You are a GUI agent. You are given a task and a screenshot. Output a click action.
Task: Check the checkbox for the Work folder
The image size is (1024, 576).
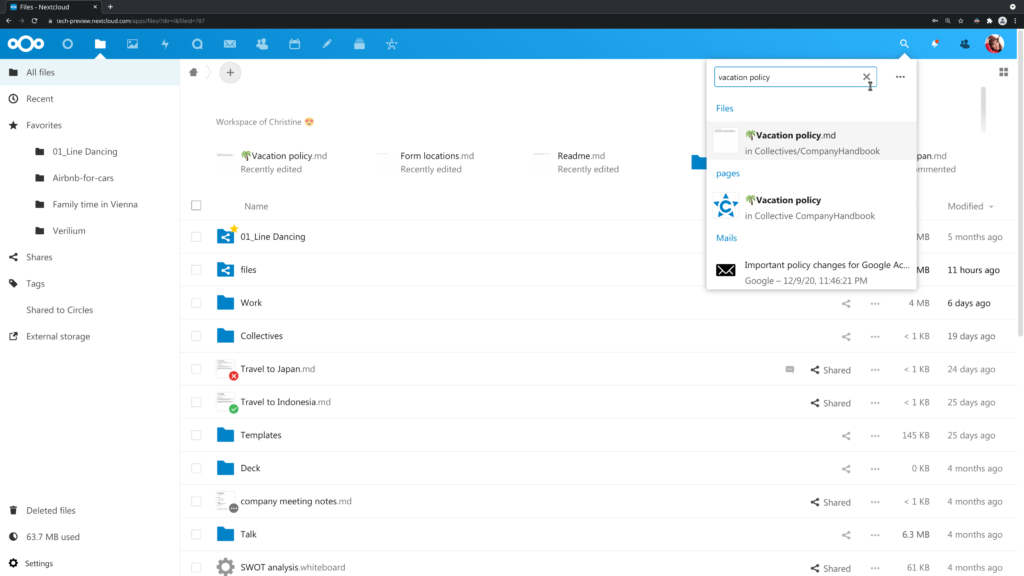click(x=196, y=302)
